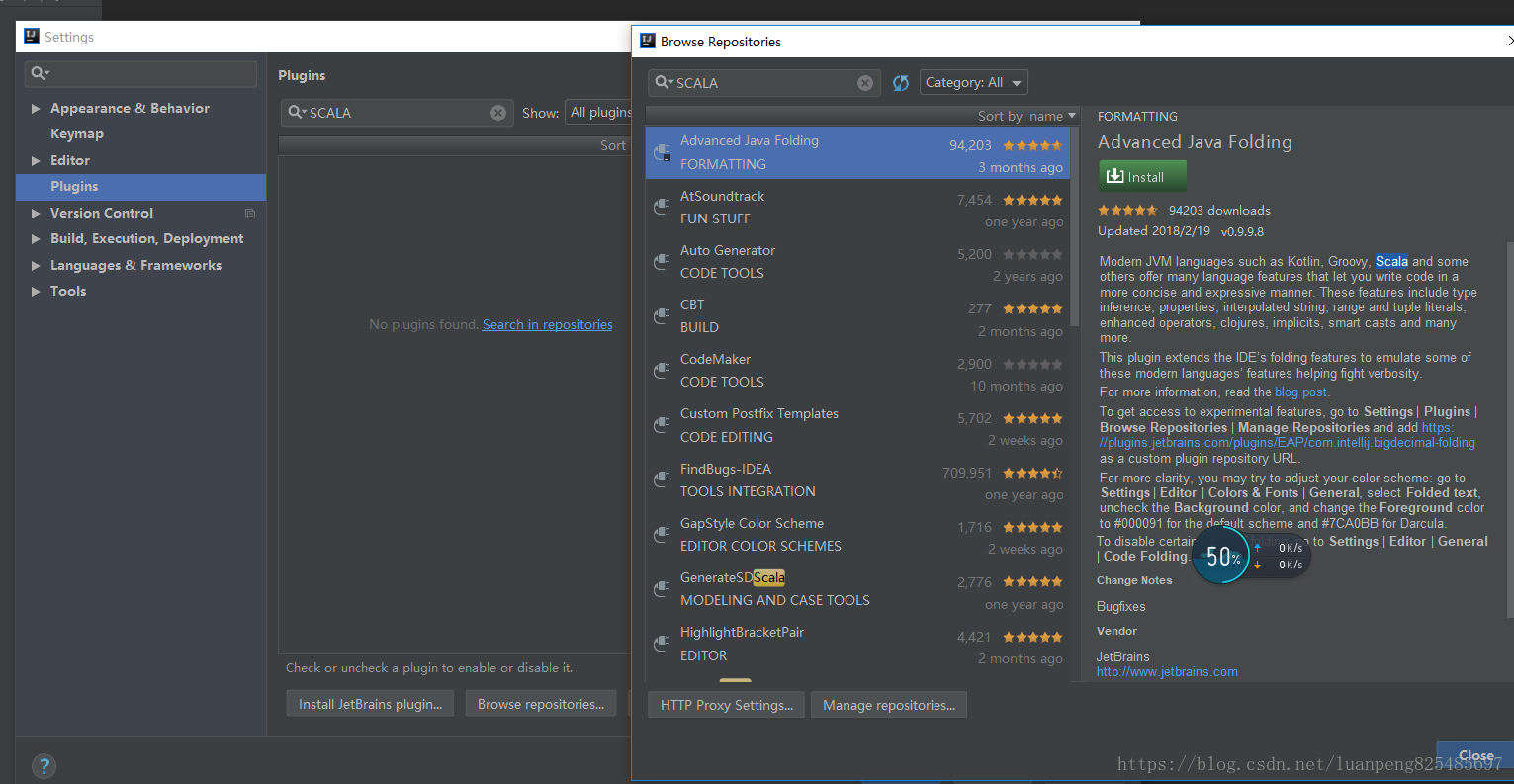Clear the SCALA filter in Settings Plugins
This screenshot has width=1514, height=784.
click(x=498, y=113)
